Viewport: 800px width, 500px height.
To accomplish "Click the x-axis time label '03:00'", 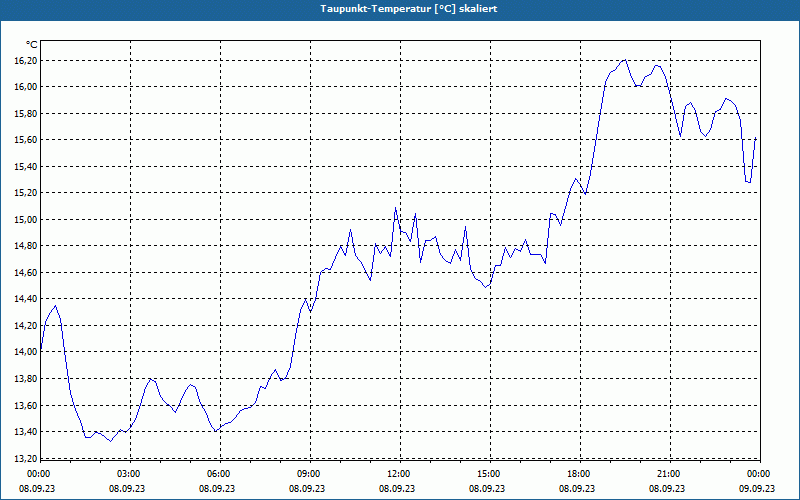I will 129,474.
